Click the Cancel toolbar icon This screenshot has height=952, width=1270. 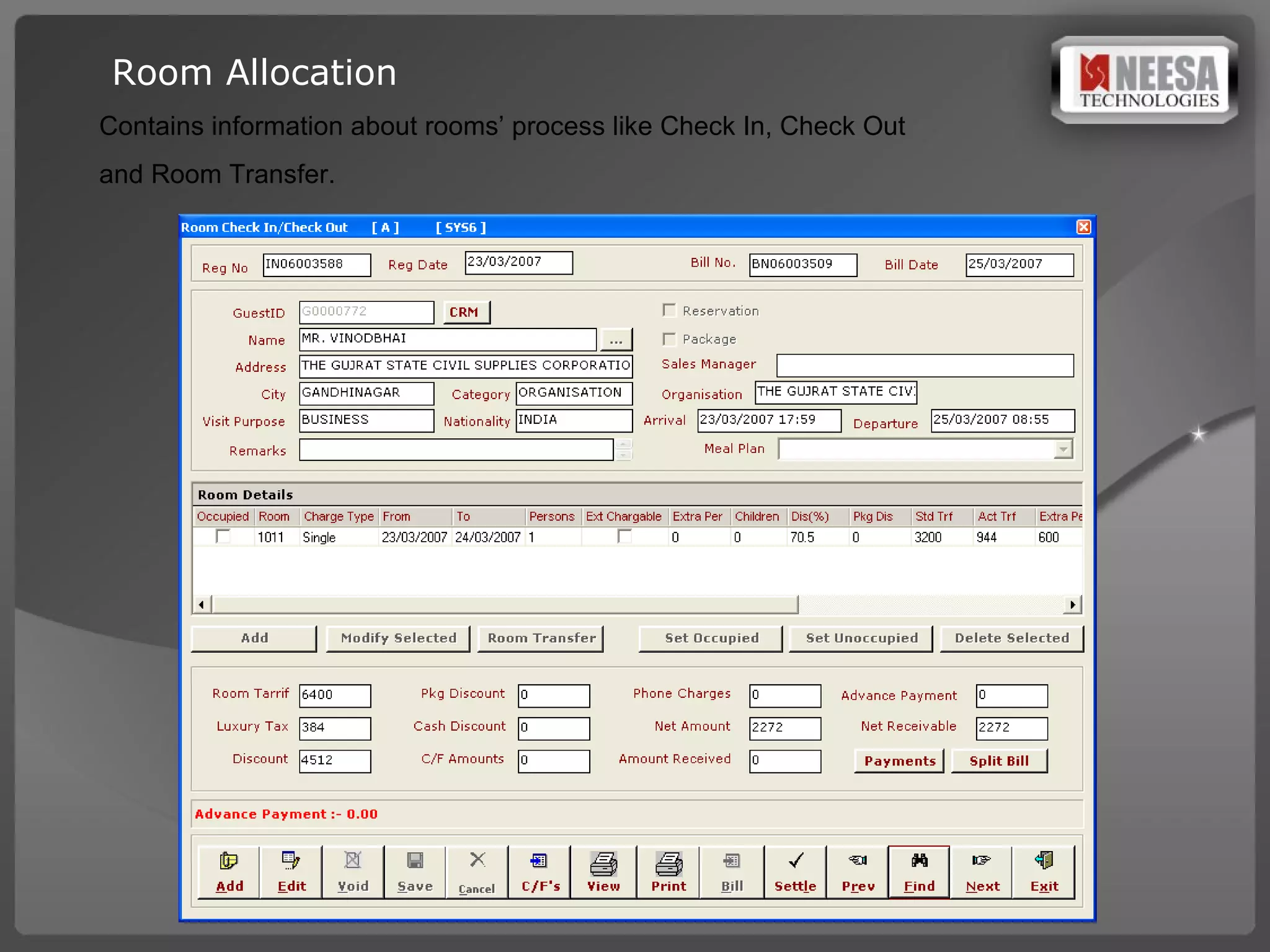click(477, 871)
